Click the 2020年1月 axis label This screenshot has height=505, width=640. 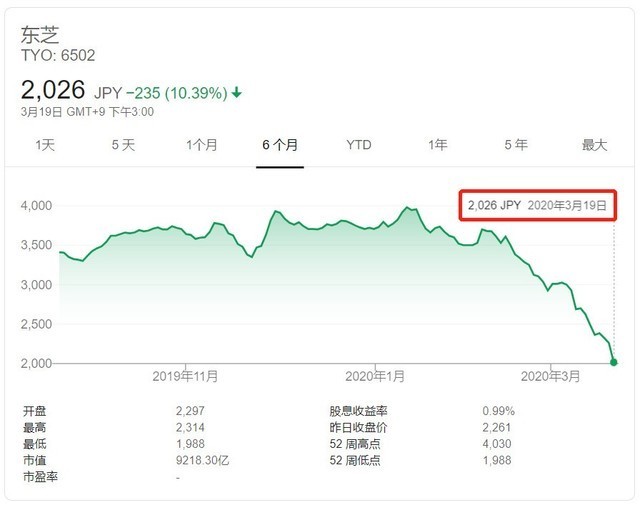(x=375, y=376)
